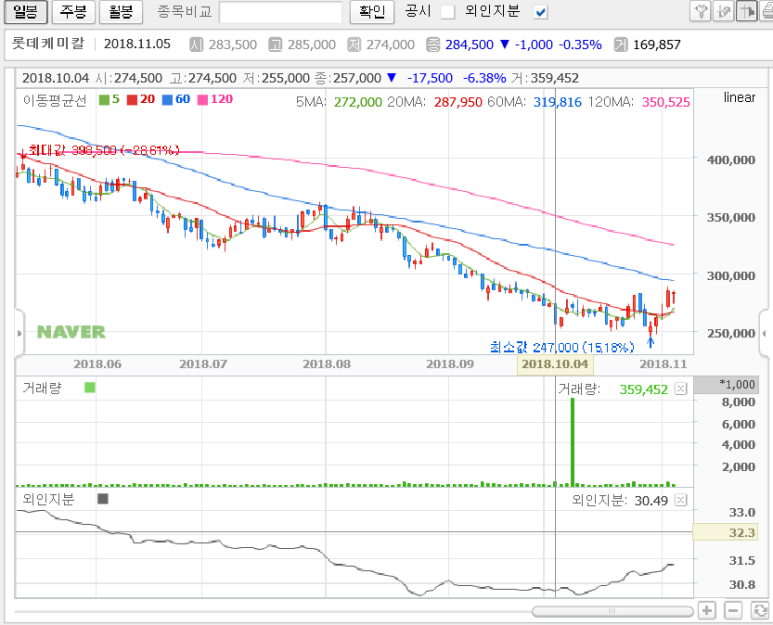Image resolution: width=773 pixels, height=625 pixels.
Task: Toggle the 5-day moving average swatch
Action: tap(104, 101)
